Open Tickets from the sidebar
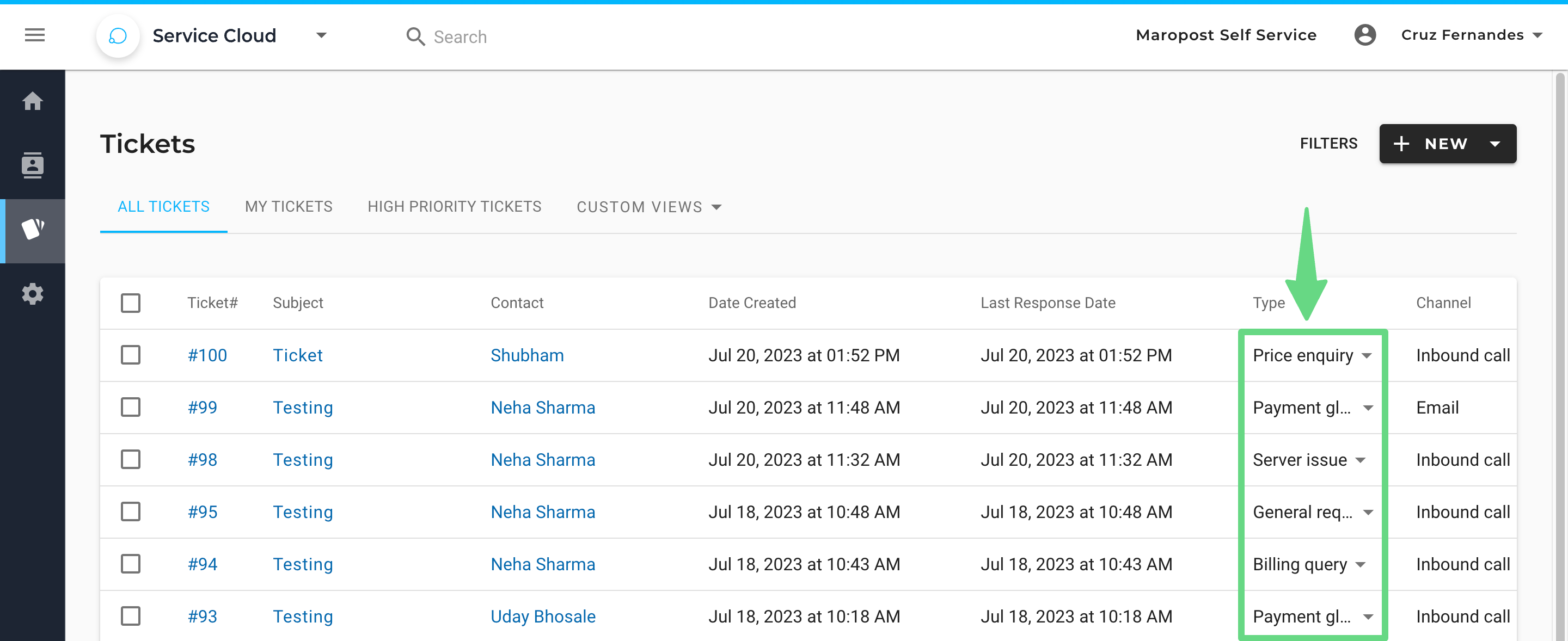 (32, 230)
